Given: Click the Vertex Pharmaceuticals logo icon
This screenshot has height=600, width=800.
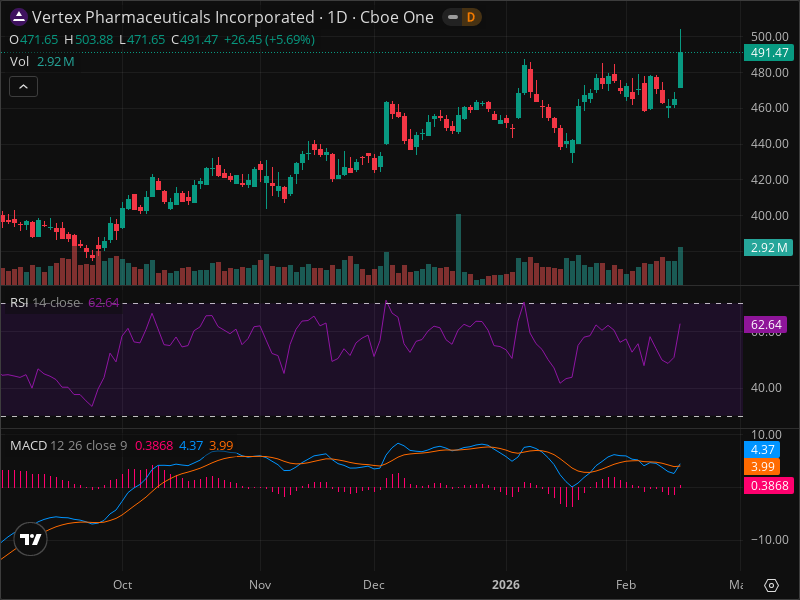Looking at the screenshot, I should click(x=19, y=17).
